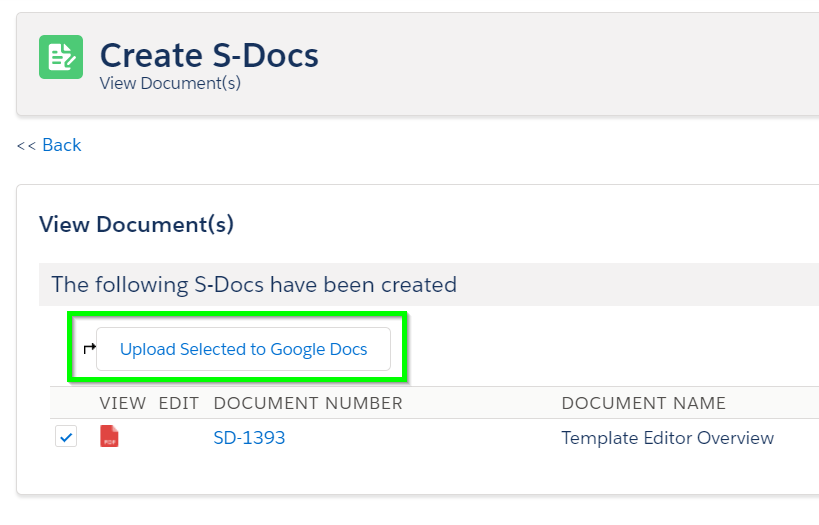Open the red PDF icon for SD-1393
The width and height of the screenshot is (819, 525).
tap(109, 436)
